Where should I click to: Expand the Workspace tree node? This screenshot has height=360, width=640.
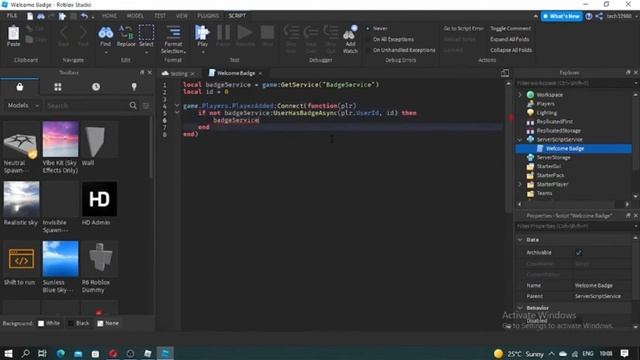tap(520, 95)
